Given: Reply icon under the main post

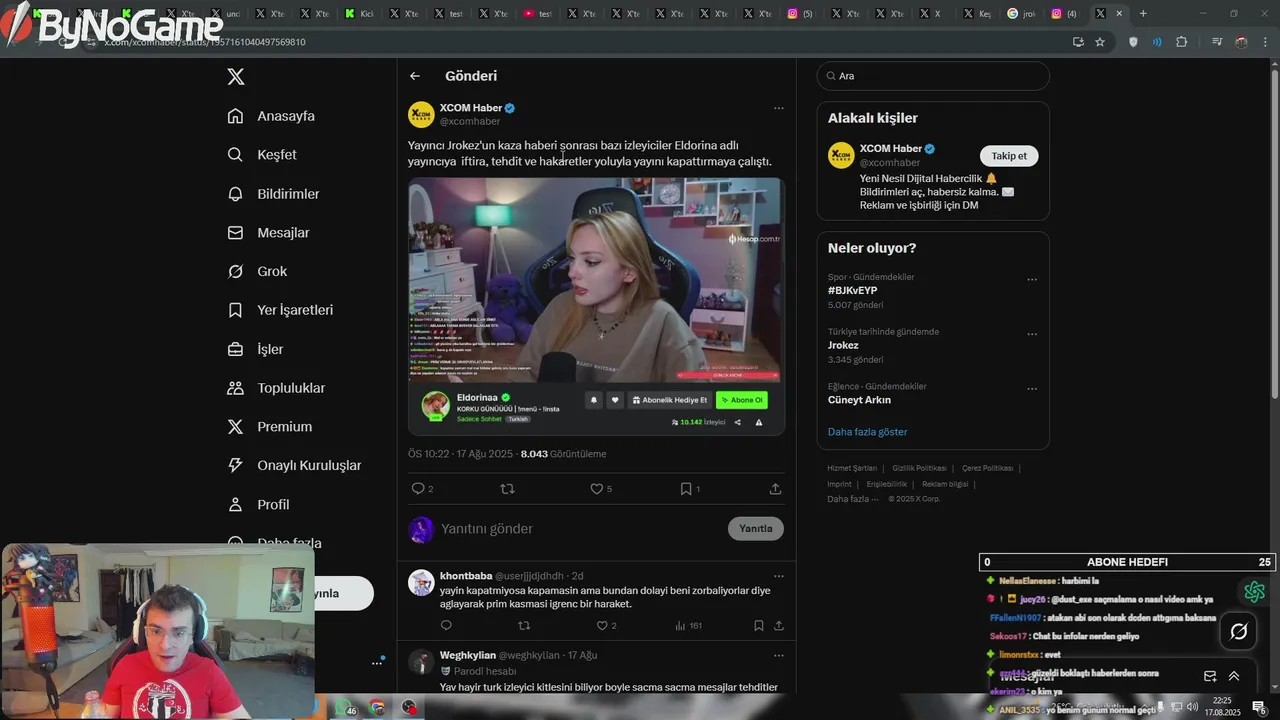Looking at the screenshot, I should [418, 489].
